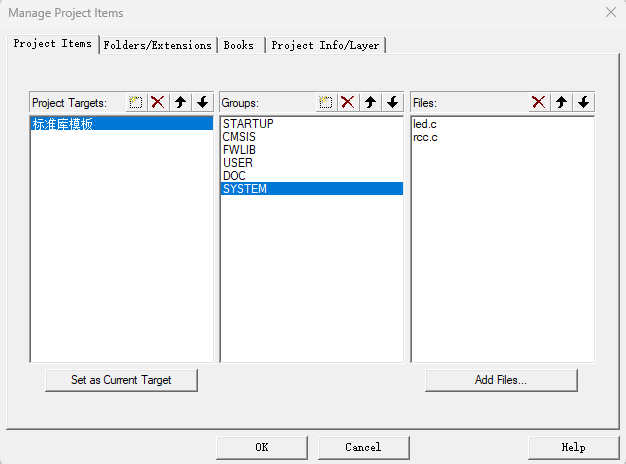Move the selected file up

point(561,103)
